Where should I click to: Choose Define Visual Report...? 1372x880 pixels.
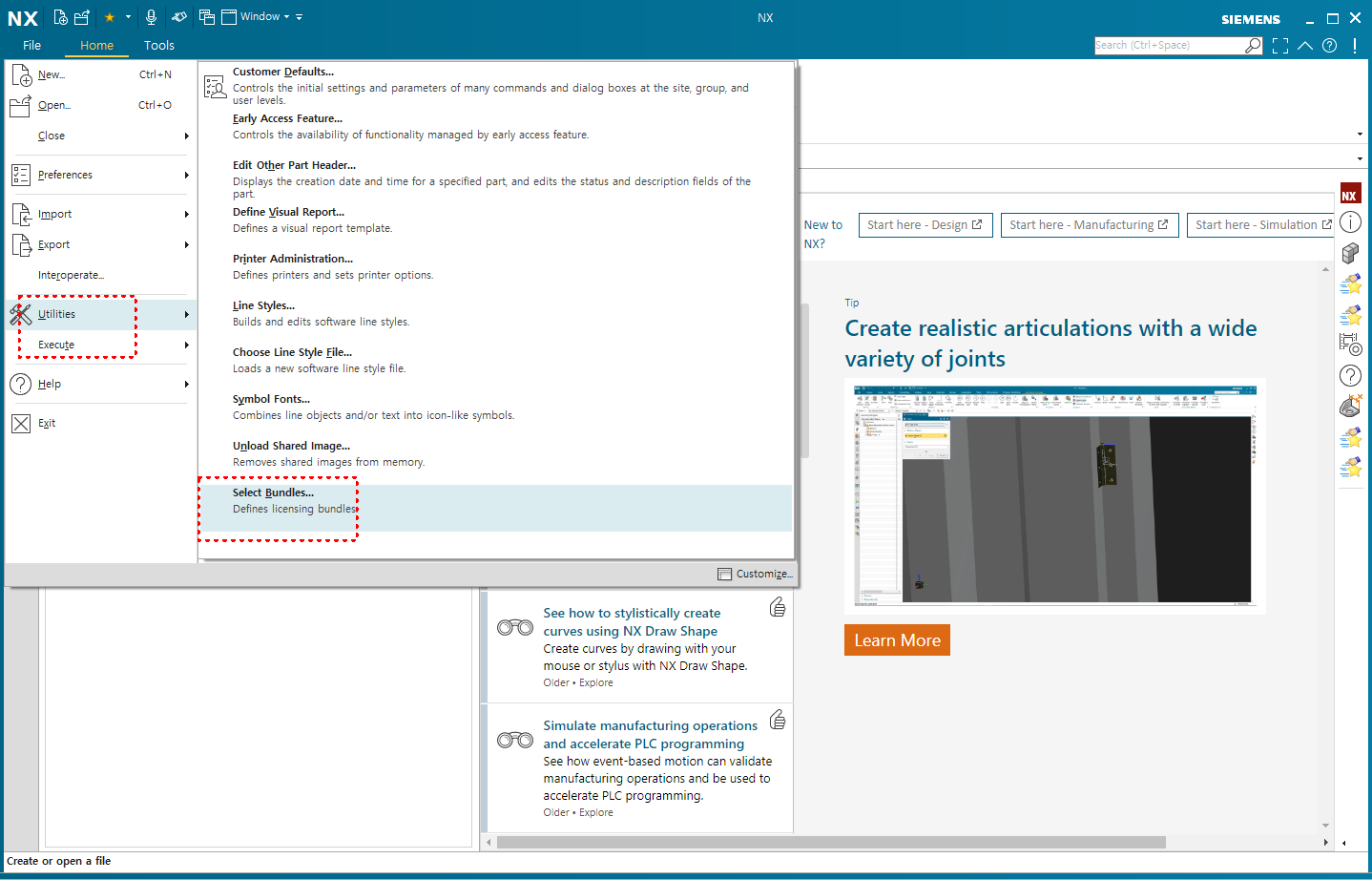496,220
